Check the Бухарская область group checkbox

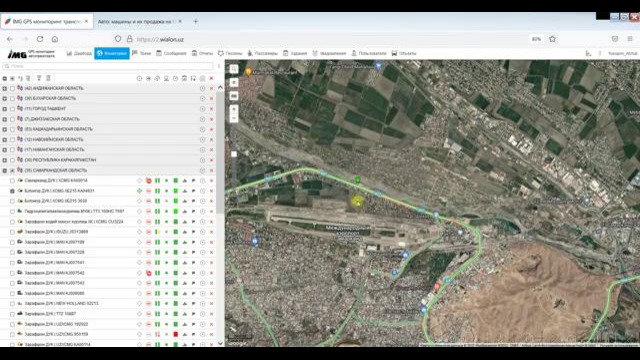12,98
